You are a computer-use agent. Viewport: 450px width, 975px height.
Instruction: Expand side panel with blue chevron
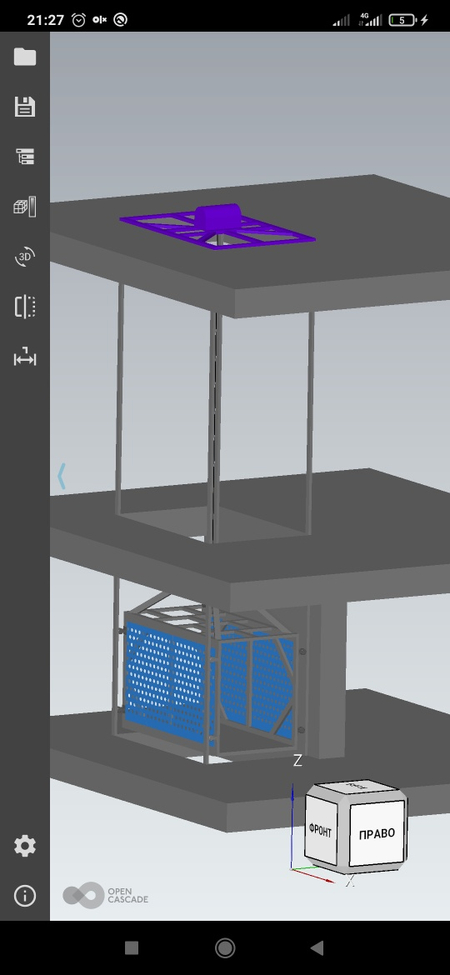pos(61,476)
